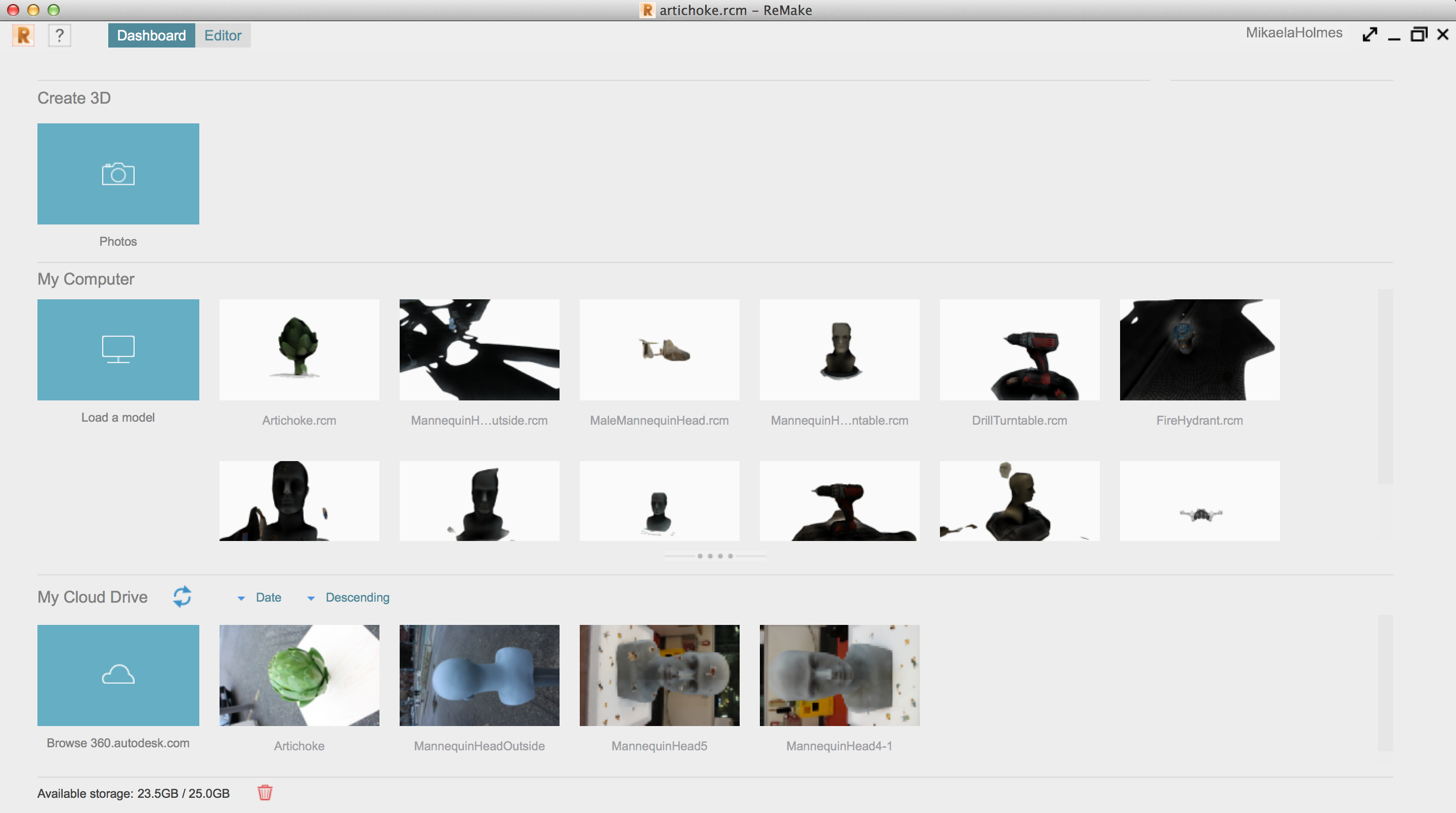The width and height of the screenshot is (1456, 813).
Task: Click the My Computer section scrollbar
Action: [1385, 386]
